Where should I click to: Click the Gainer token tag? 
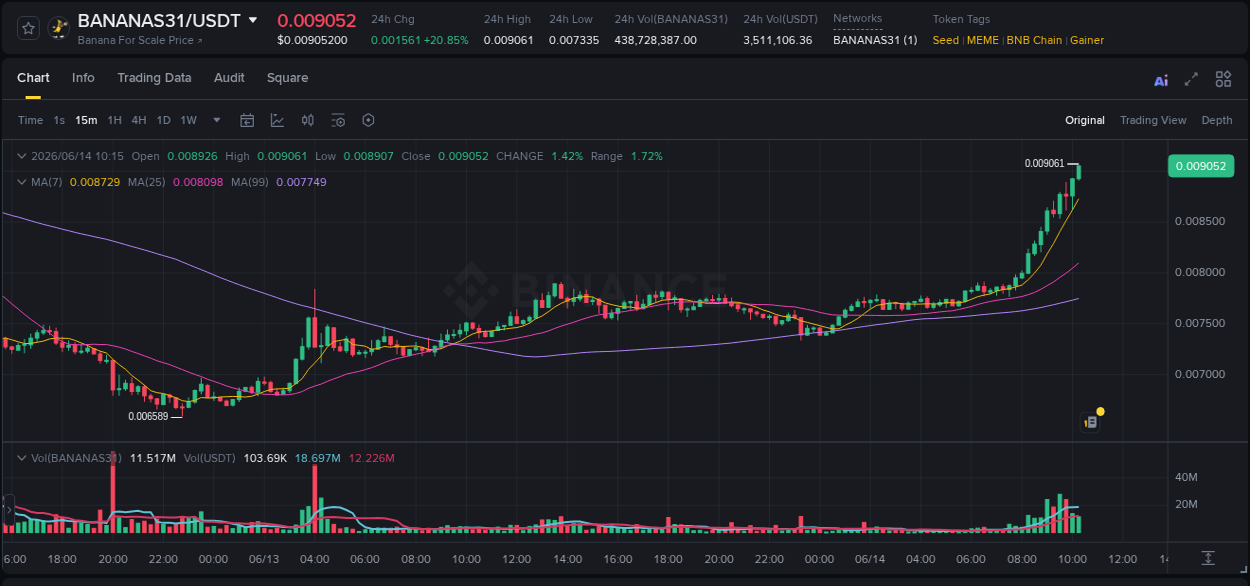[1087, 40]
